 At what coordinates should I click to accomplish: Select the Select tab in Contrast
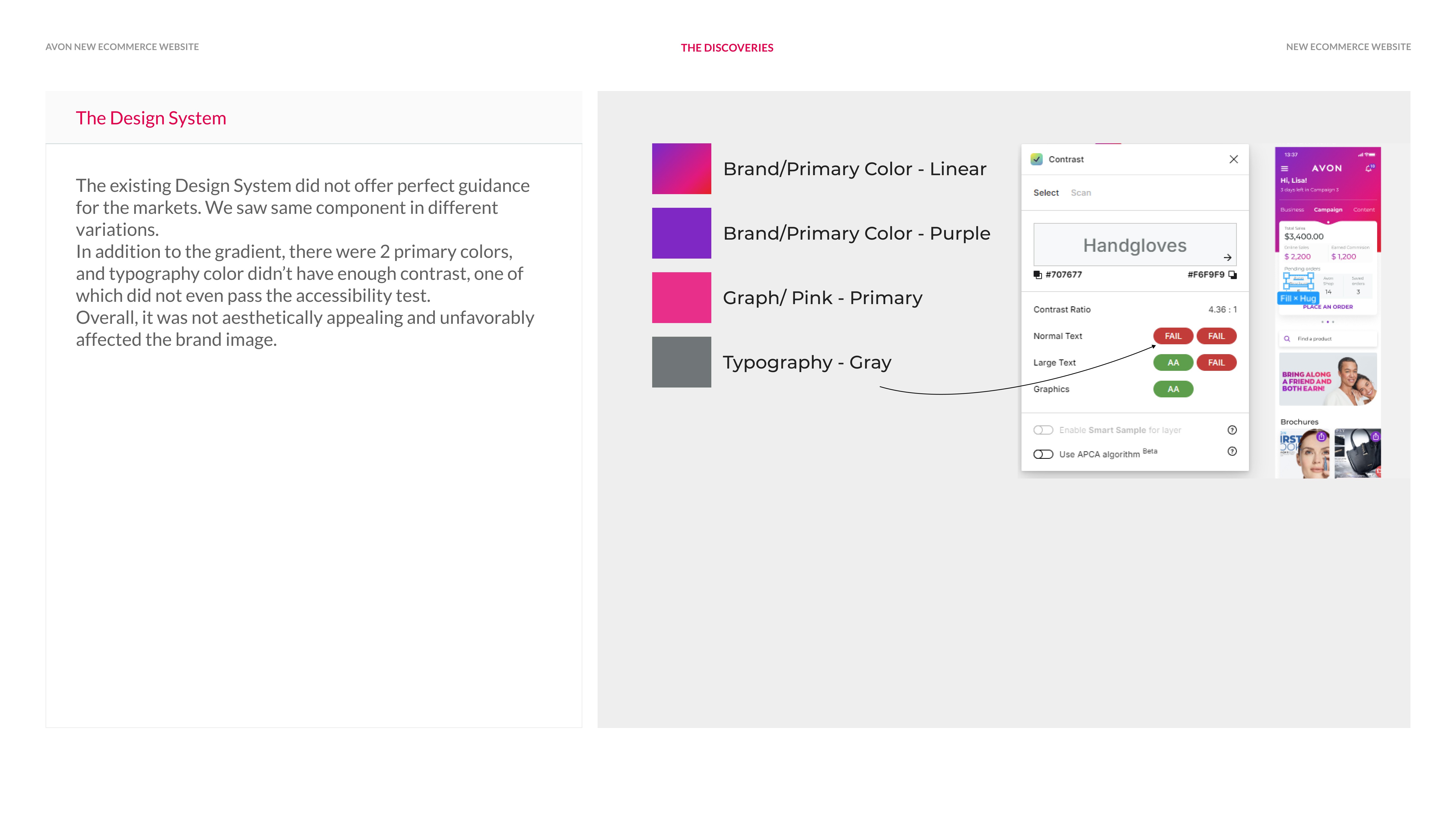point(1046,193)
